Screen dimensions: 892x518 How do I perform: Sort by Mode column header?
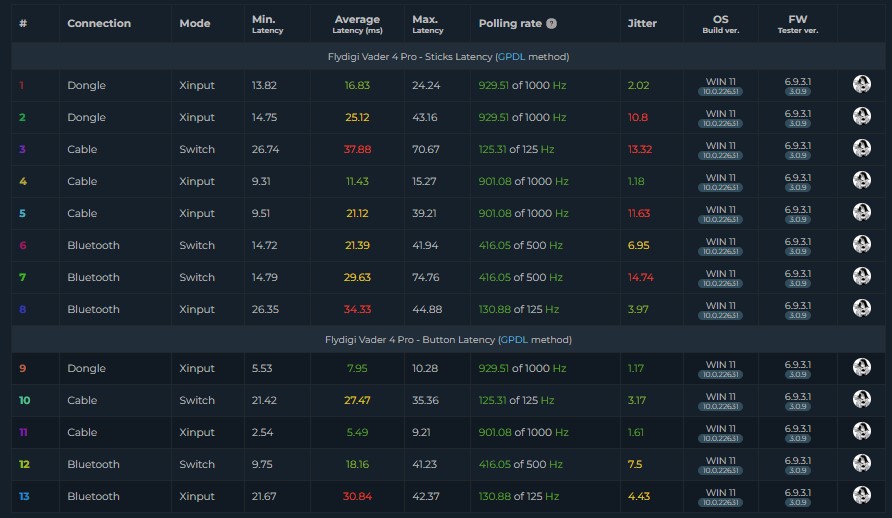click(195, 23)
